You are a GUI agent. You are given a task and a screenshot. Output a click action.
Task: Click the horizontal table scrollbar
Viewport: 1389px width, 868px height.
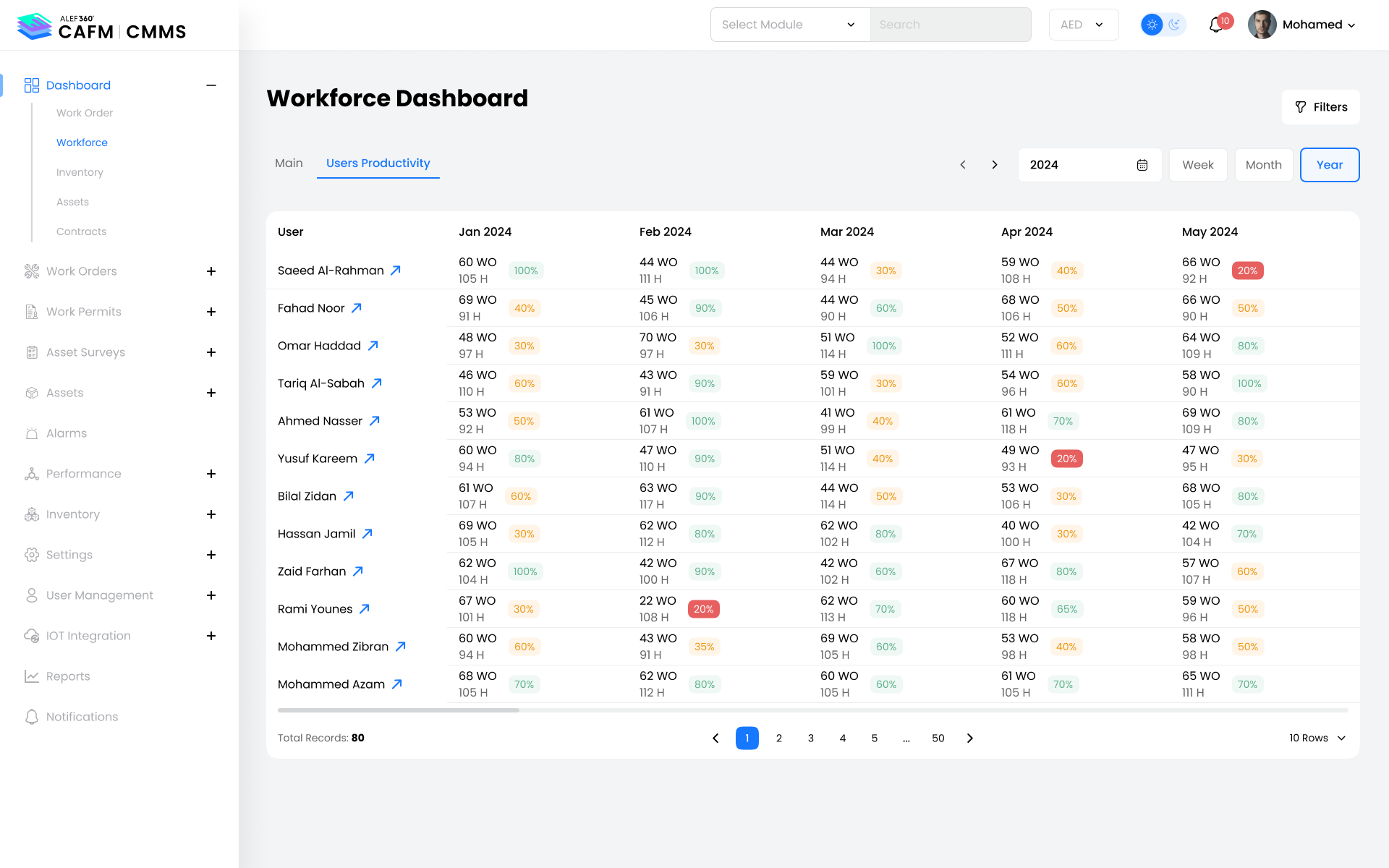click(398, 710)
